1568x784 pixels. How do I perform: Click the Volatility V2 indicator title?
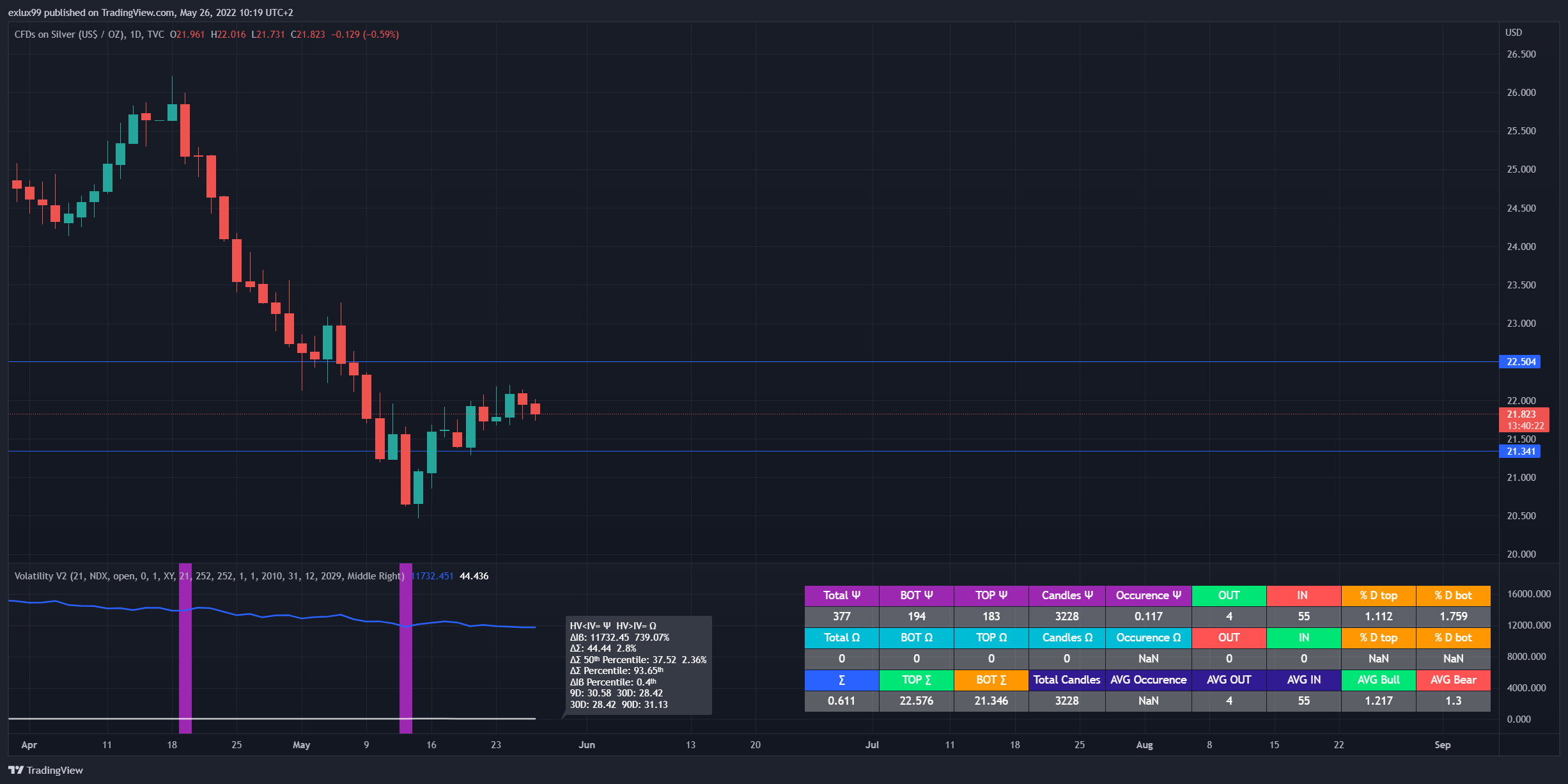209,576
